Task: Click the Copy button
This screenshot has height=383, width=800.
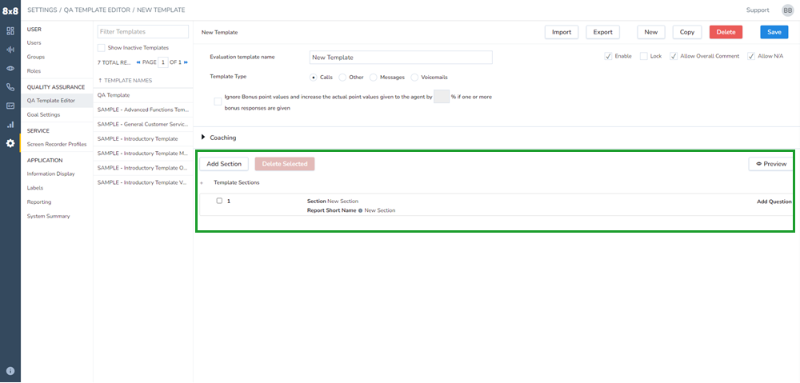Action: point(687,32)
